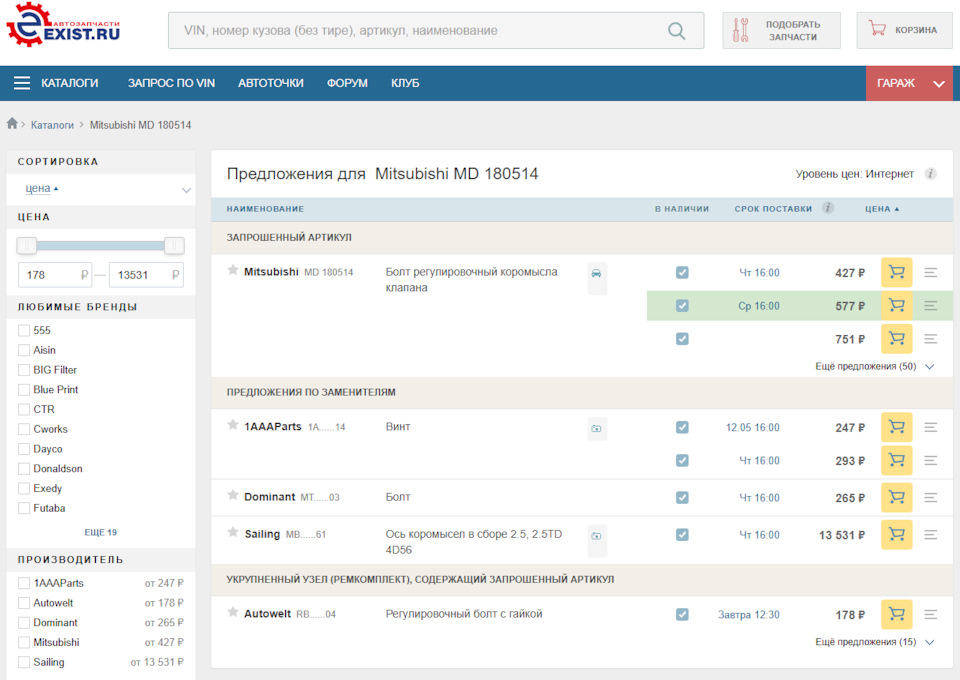
Task: Open the sorting dropdown 'цена'
Action: point(101,189)
